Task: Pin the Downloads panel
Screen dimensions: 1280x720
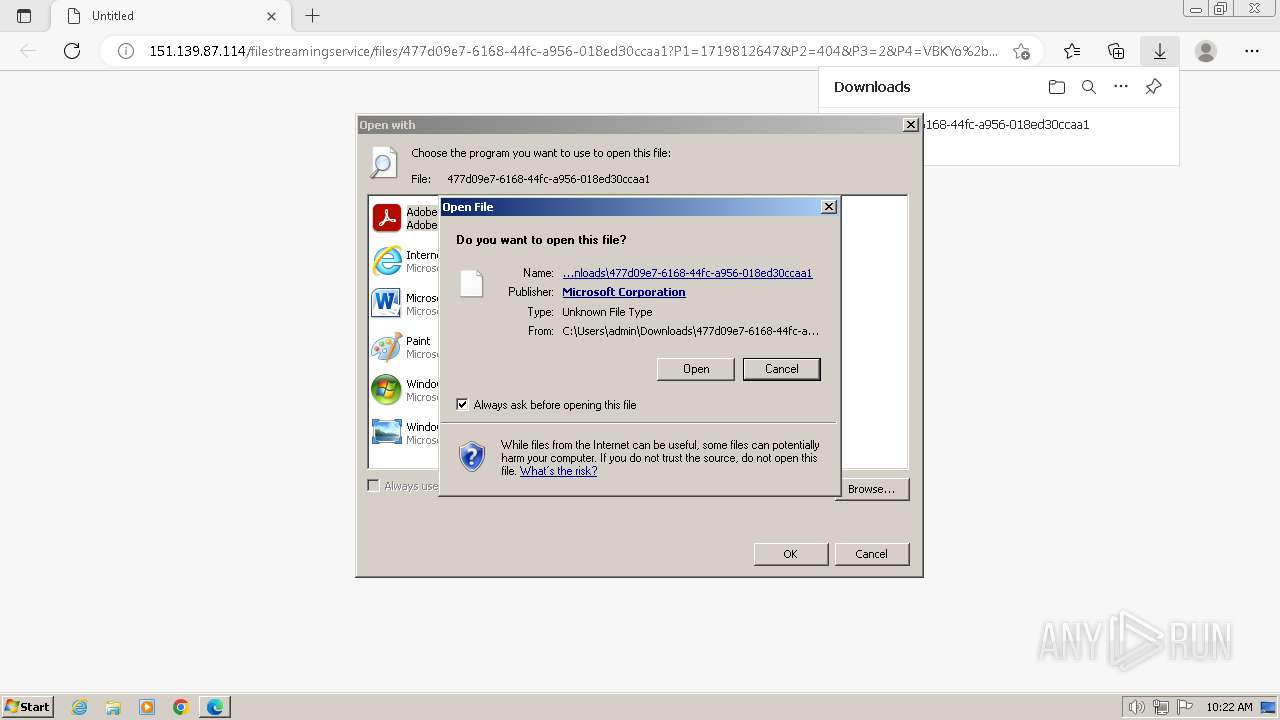Action: click(x=1153, y=87)
